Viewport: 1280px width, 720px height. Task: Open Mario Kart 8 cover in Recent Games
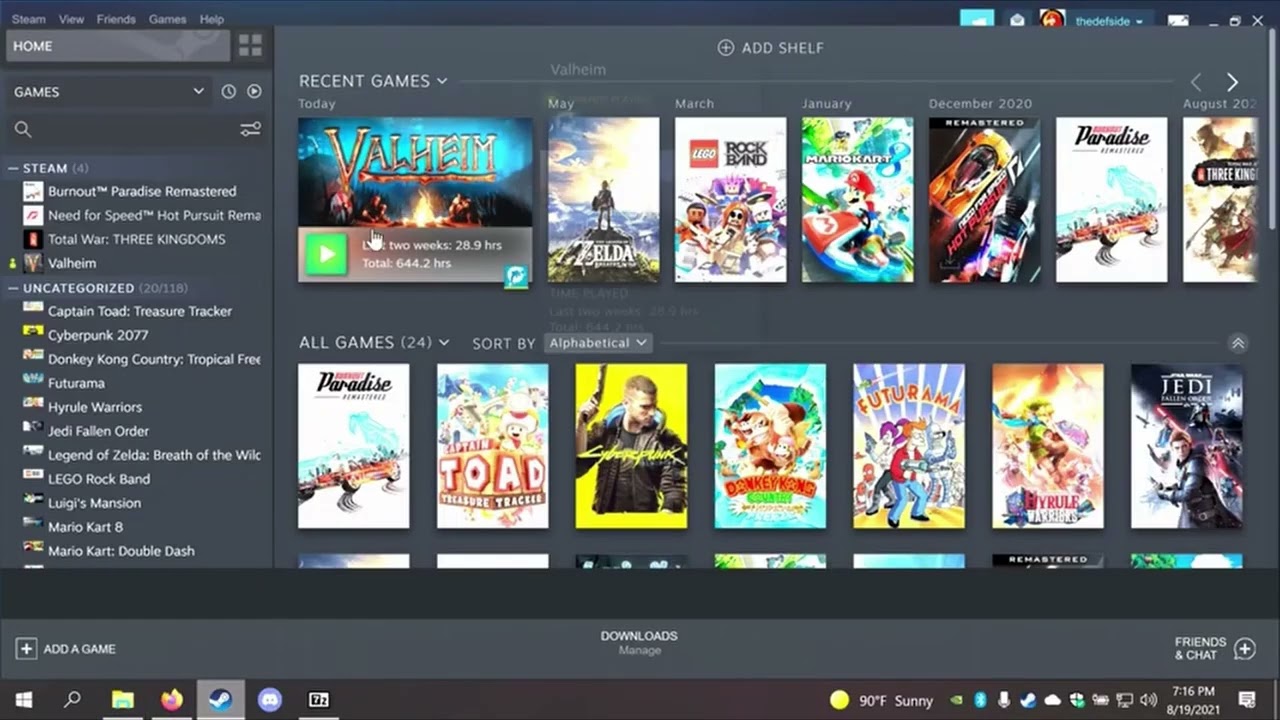pos(857,200)
